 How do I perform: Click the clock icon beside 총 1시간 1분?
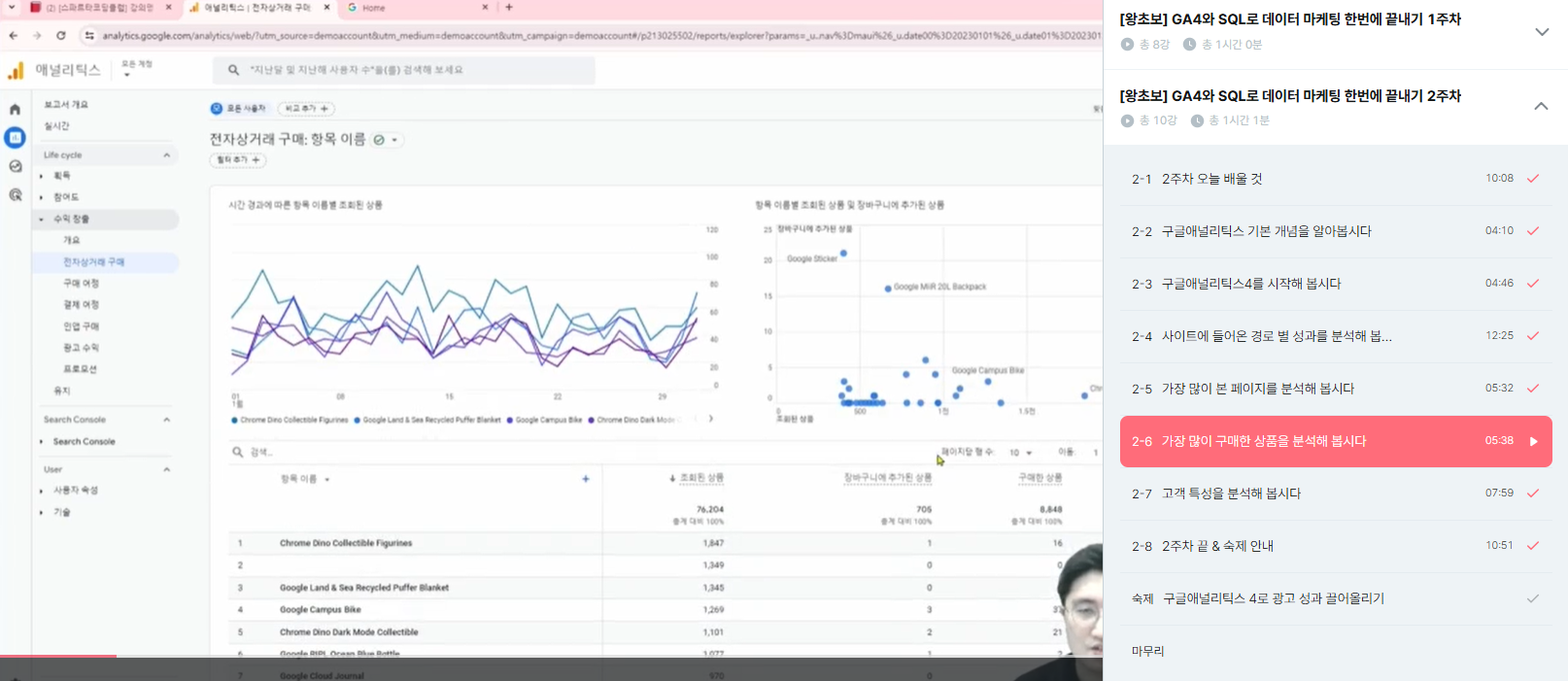pyautogui.click(x=1197, y=120)
